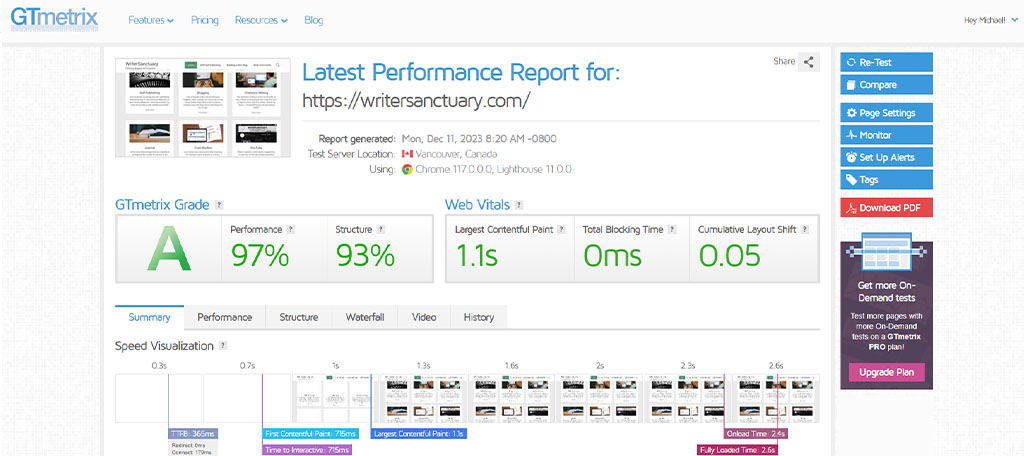This screenshot has height=456, width=1024.
Task: Click the https://writersanctuary.com/ URL text
Action: [x=417, y=101]
